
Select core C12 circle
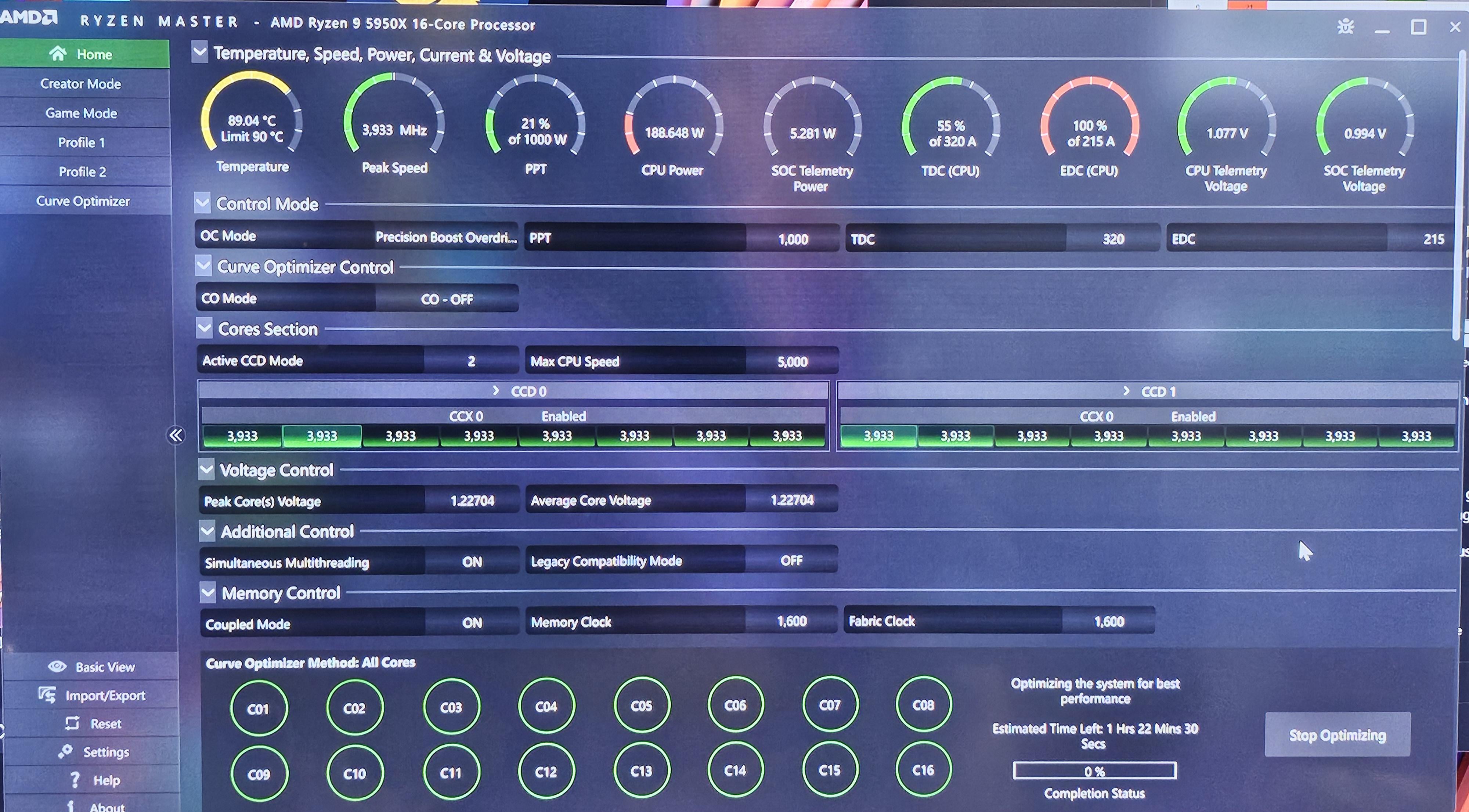click(x=546, y=772)
